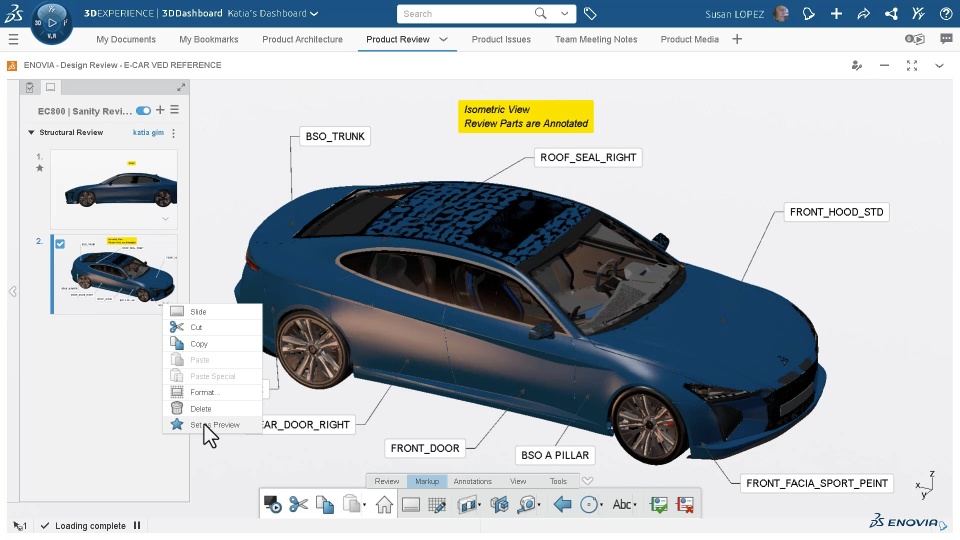Open the 3DEXPERIENCE compass

(x=51, y=23)
